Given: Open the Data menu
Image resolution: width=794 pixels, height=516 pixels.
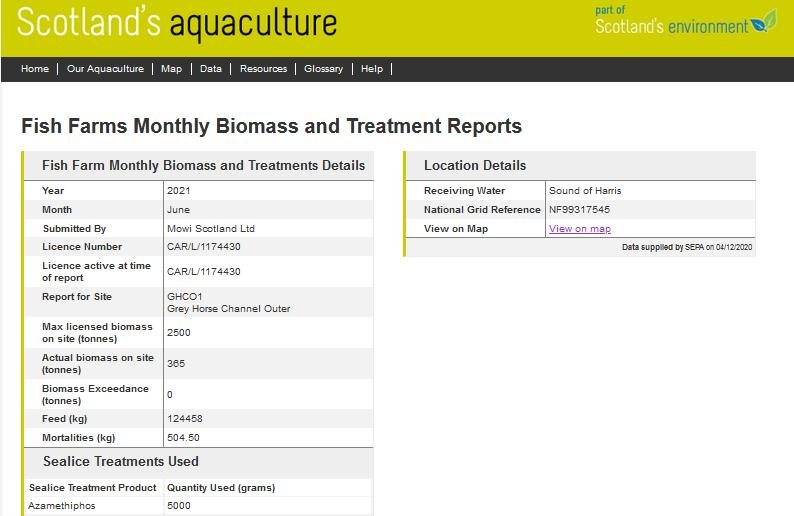Looking at the screenshot, I should [211, 69].
